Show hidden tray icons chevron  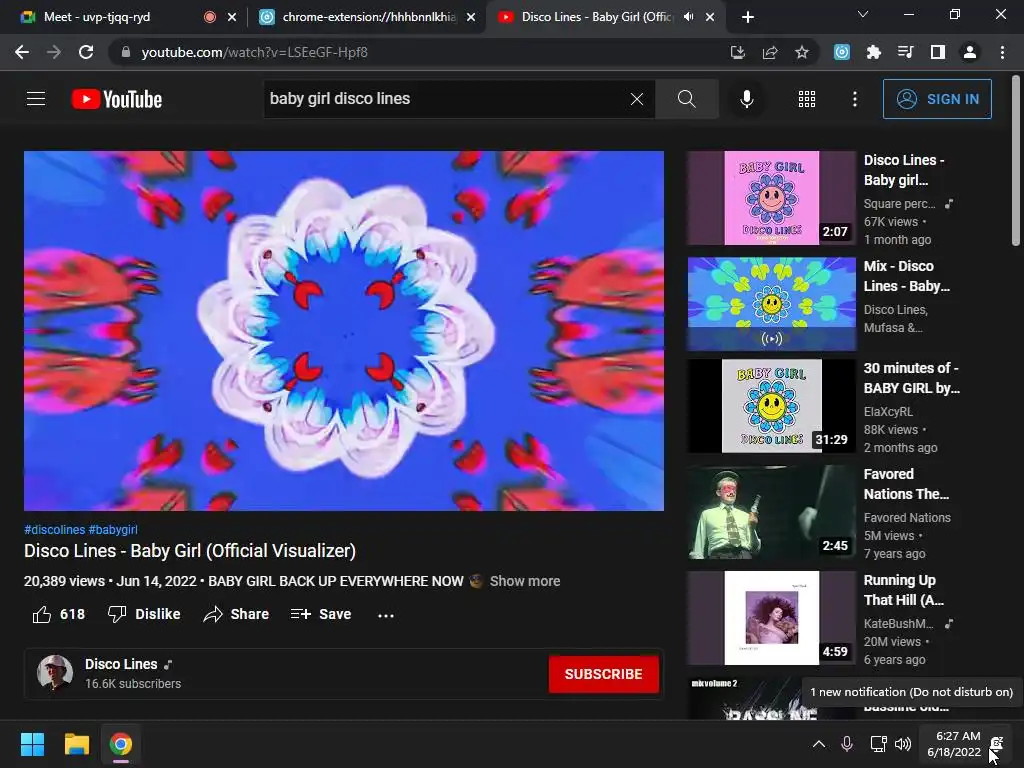click(818, 744)
